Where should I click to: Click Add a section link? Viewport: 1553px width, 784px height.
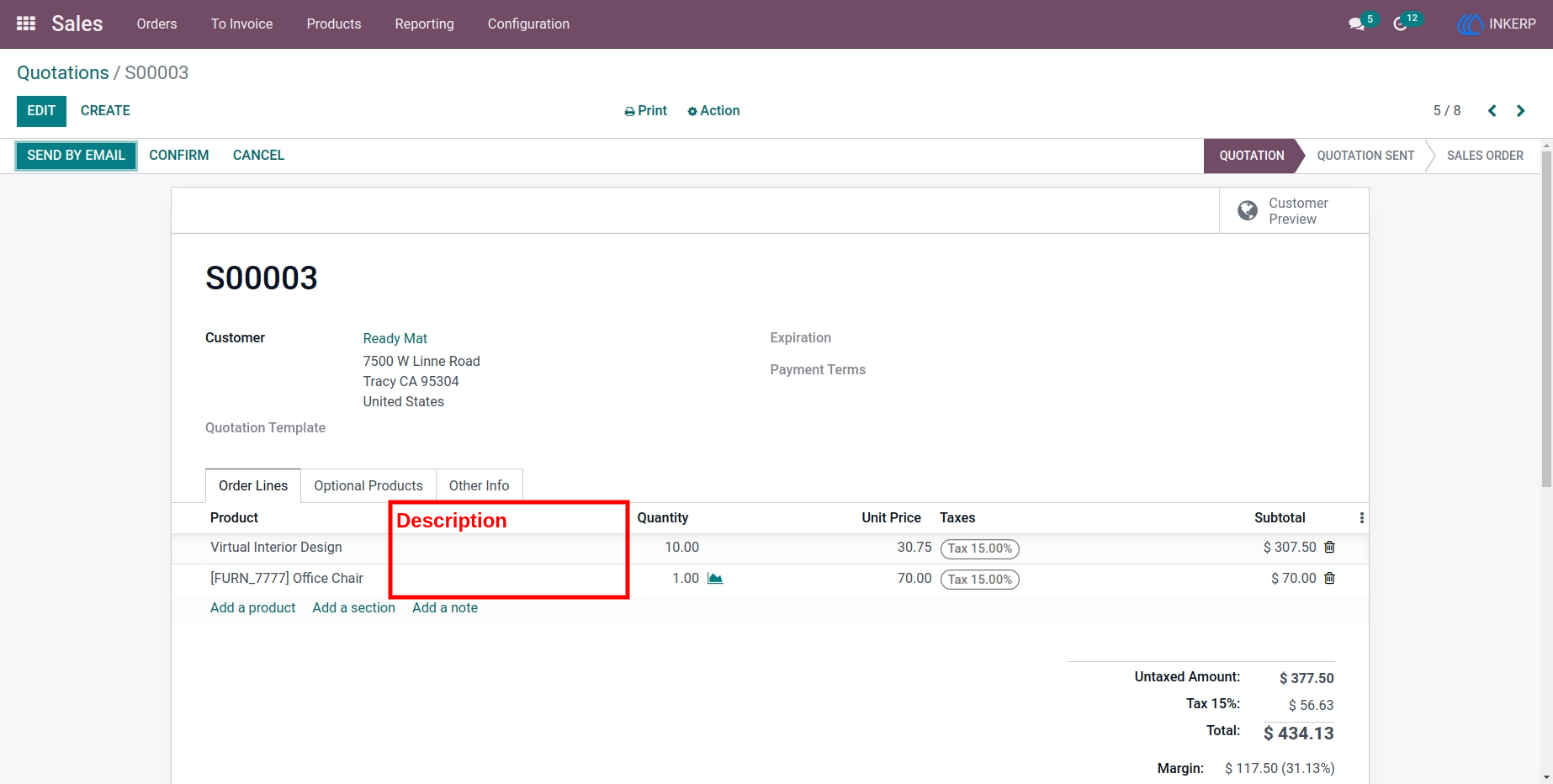tap(354, 607)
